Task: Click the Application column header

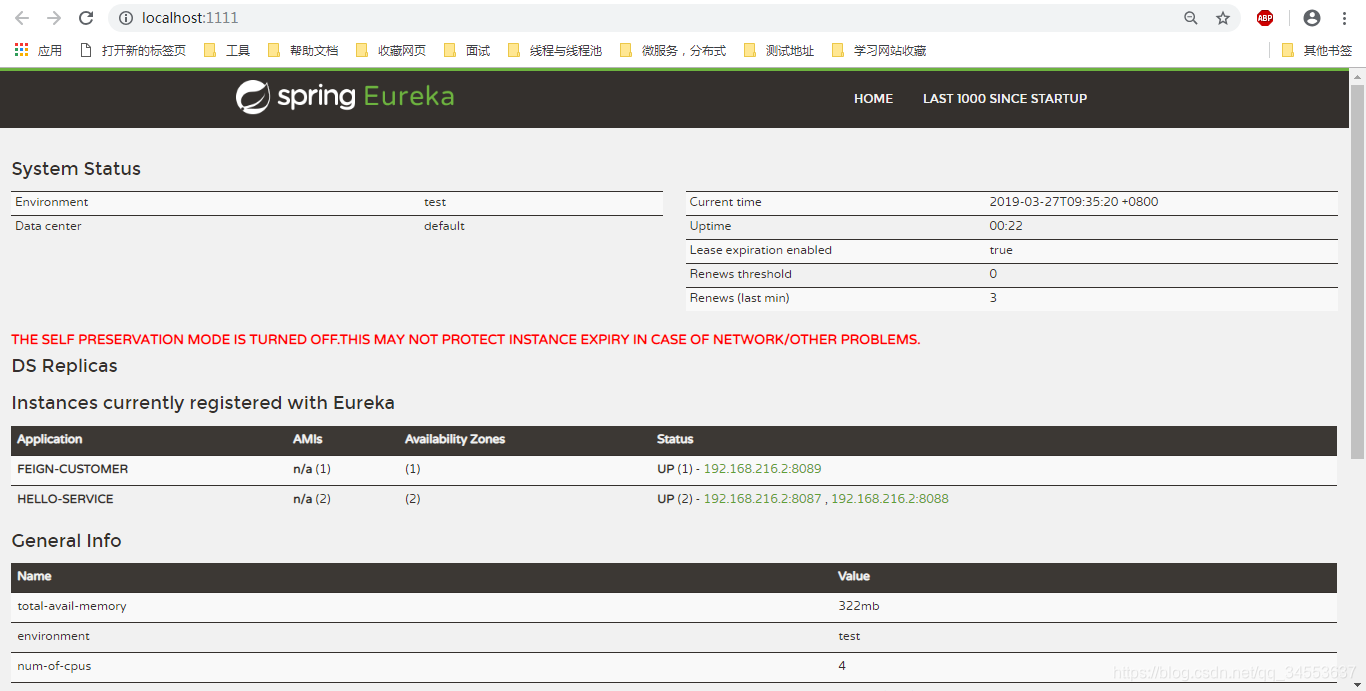Action: (50, 439)
